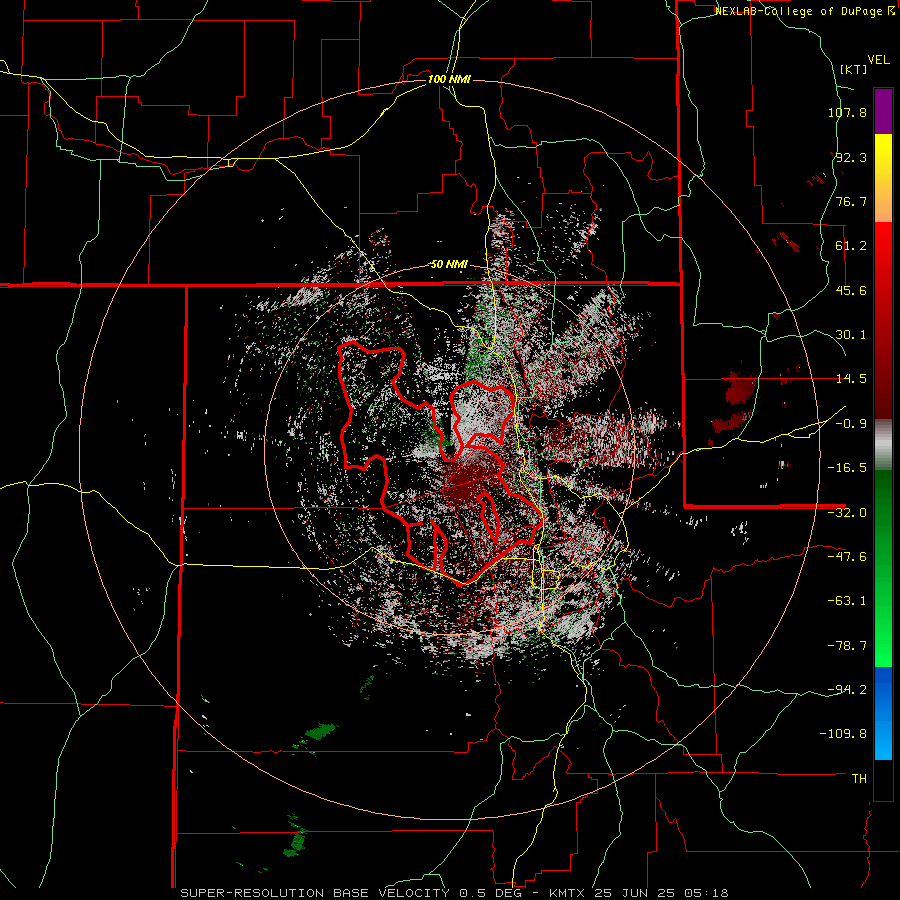Click the -32.0 scale label
Image resolution: width=900 pixels, height=900 pixels.
[x=847, y=513]
